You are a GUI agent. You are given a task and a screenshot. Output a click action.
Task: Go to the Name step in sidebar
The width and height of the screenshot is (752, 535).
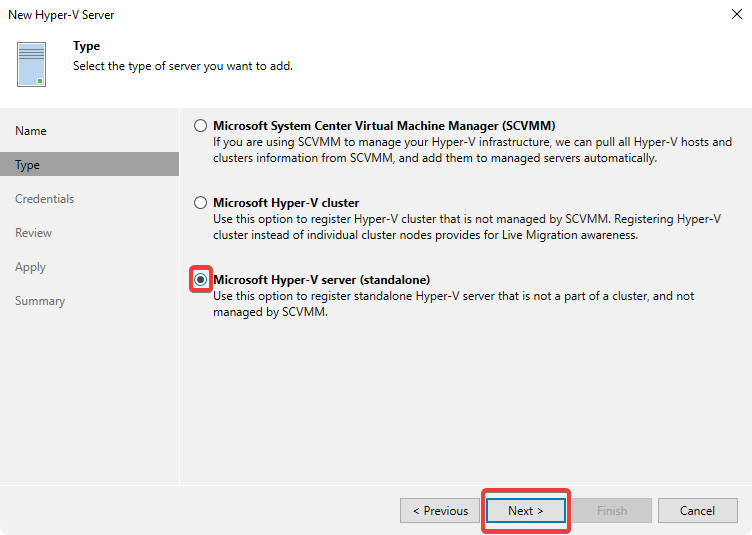click(x=31, y=131)
